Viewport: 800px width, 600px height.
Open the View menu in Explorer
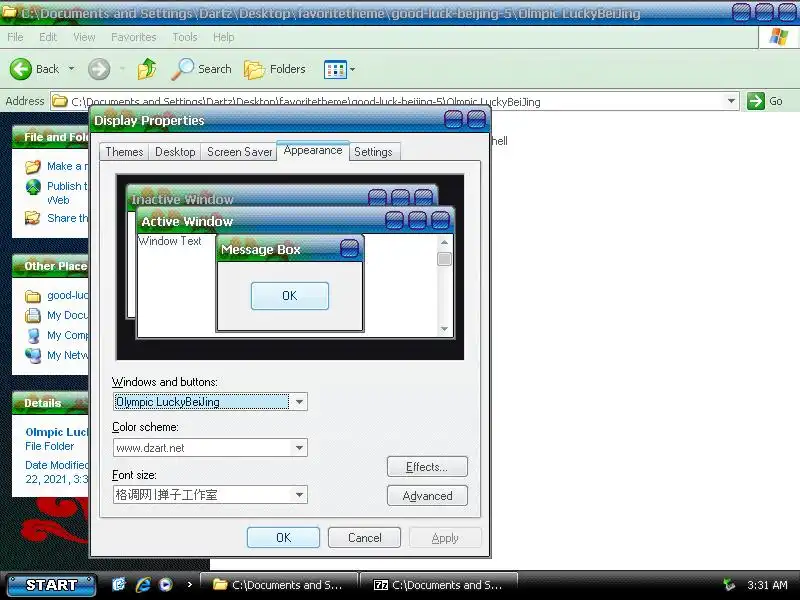pyautogui.click(x=84, y=37)
